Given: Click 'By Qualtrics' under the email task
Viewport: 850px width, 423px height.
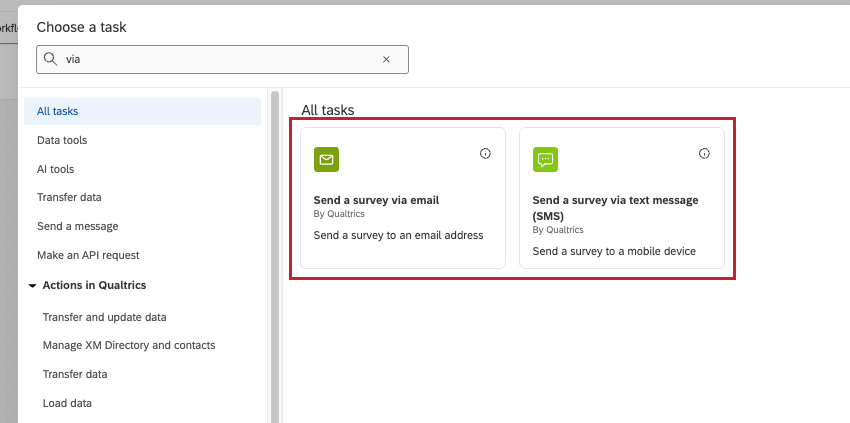Looking at the screenshot, I should point(339,214).
